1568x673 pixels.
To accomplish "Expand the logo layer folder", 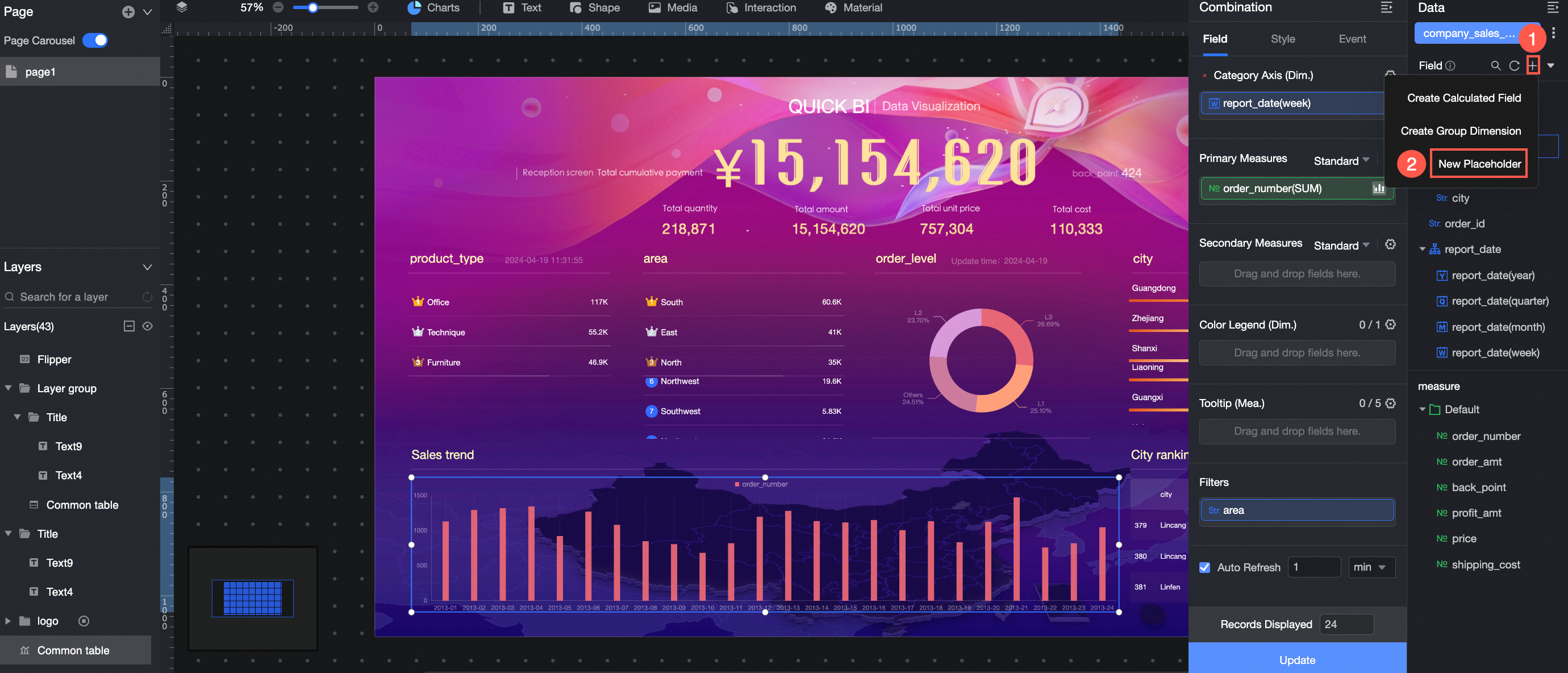I will pos(8,621).
